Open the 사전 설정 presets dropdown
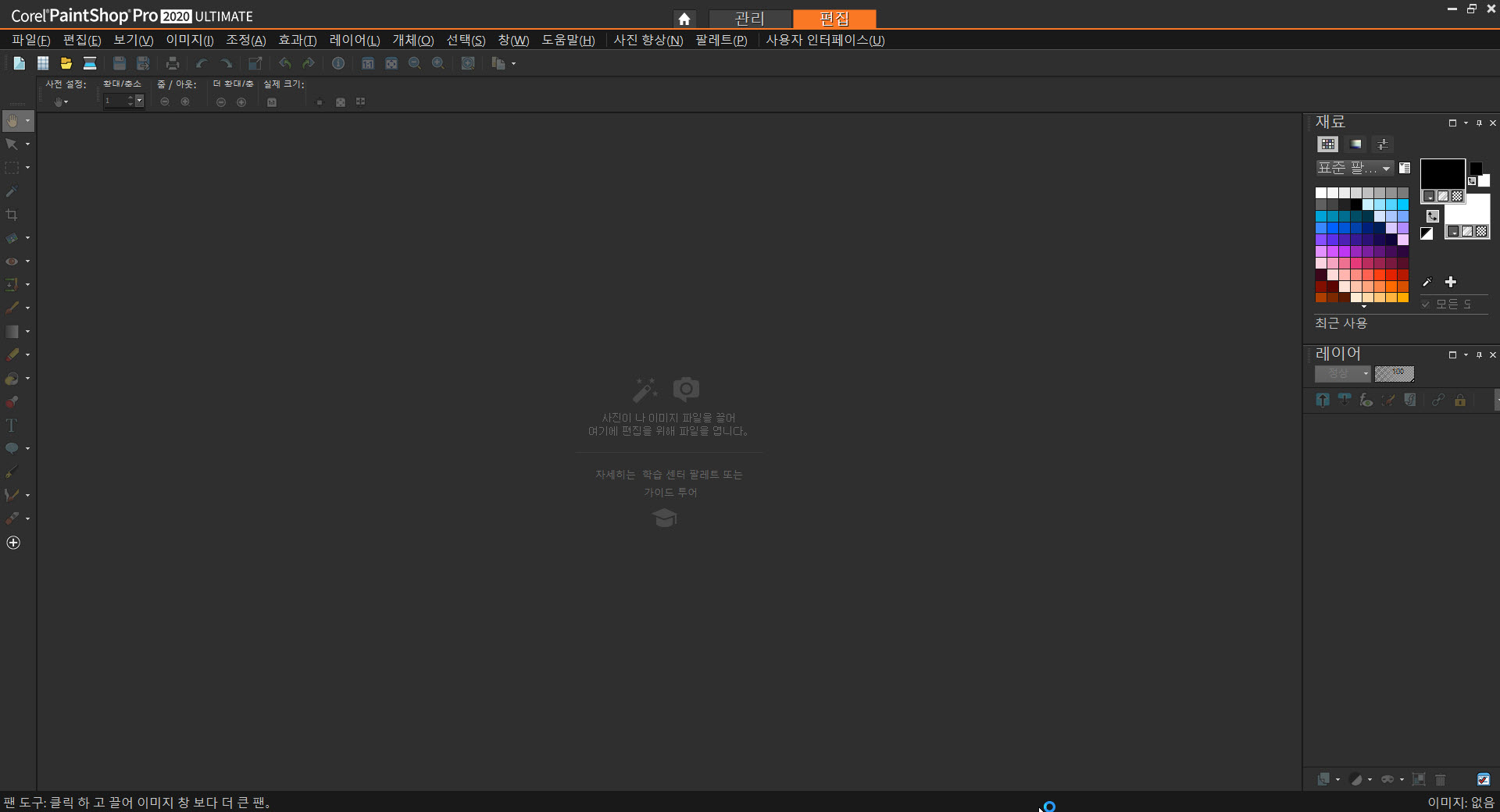 pos(61,101)
